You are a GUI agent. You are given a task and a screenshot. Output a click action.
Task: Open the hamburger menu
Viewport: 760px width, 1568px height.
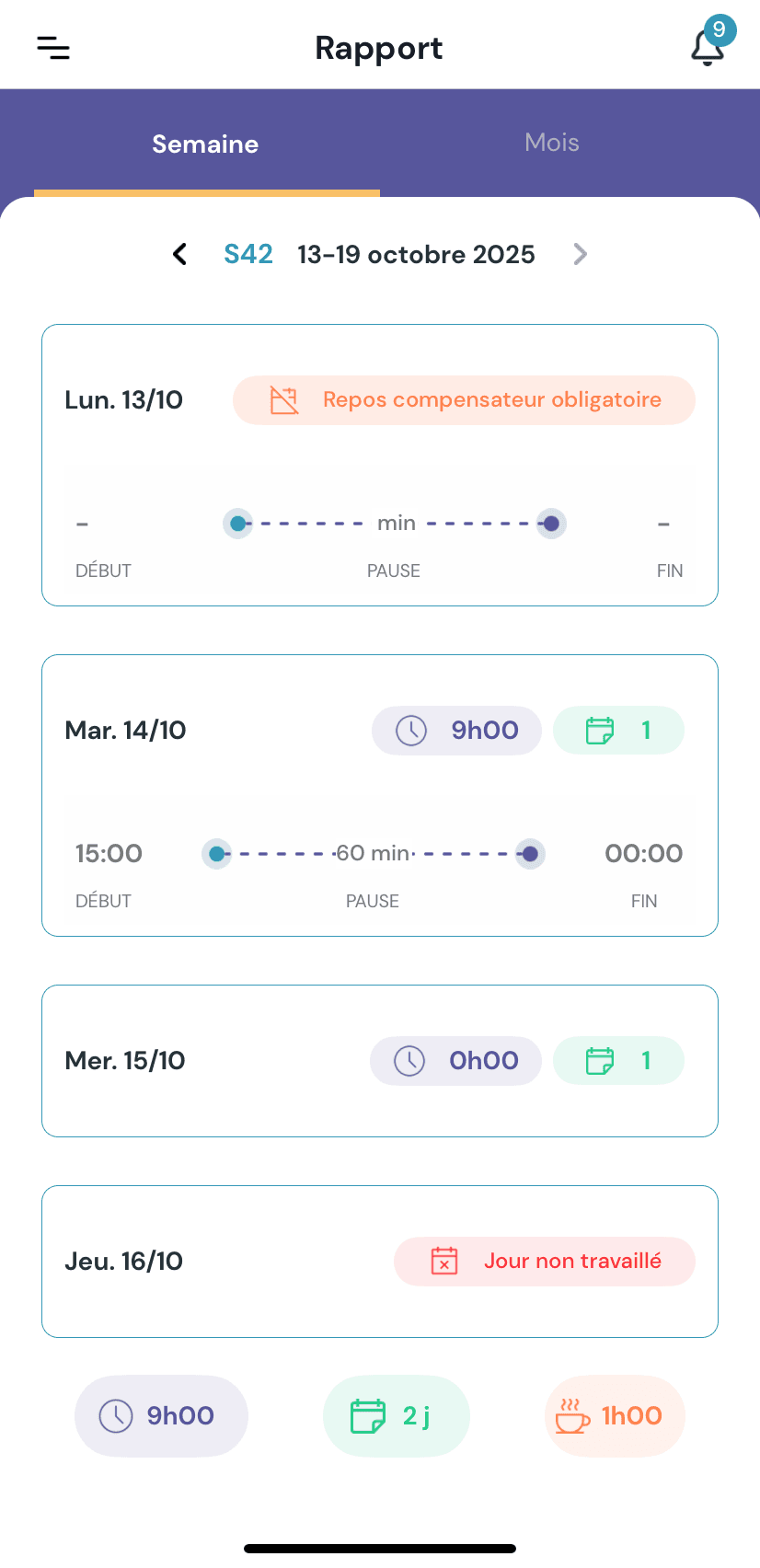(53, 48)
